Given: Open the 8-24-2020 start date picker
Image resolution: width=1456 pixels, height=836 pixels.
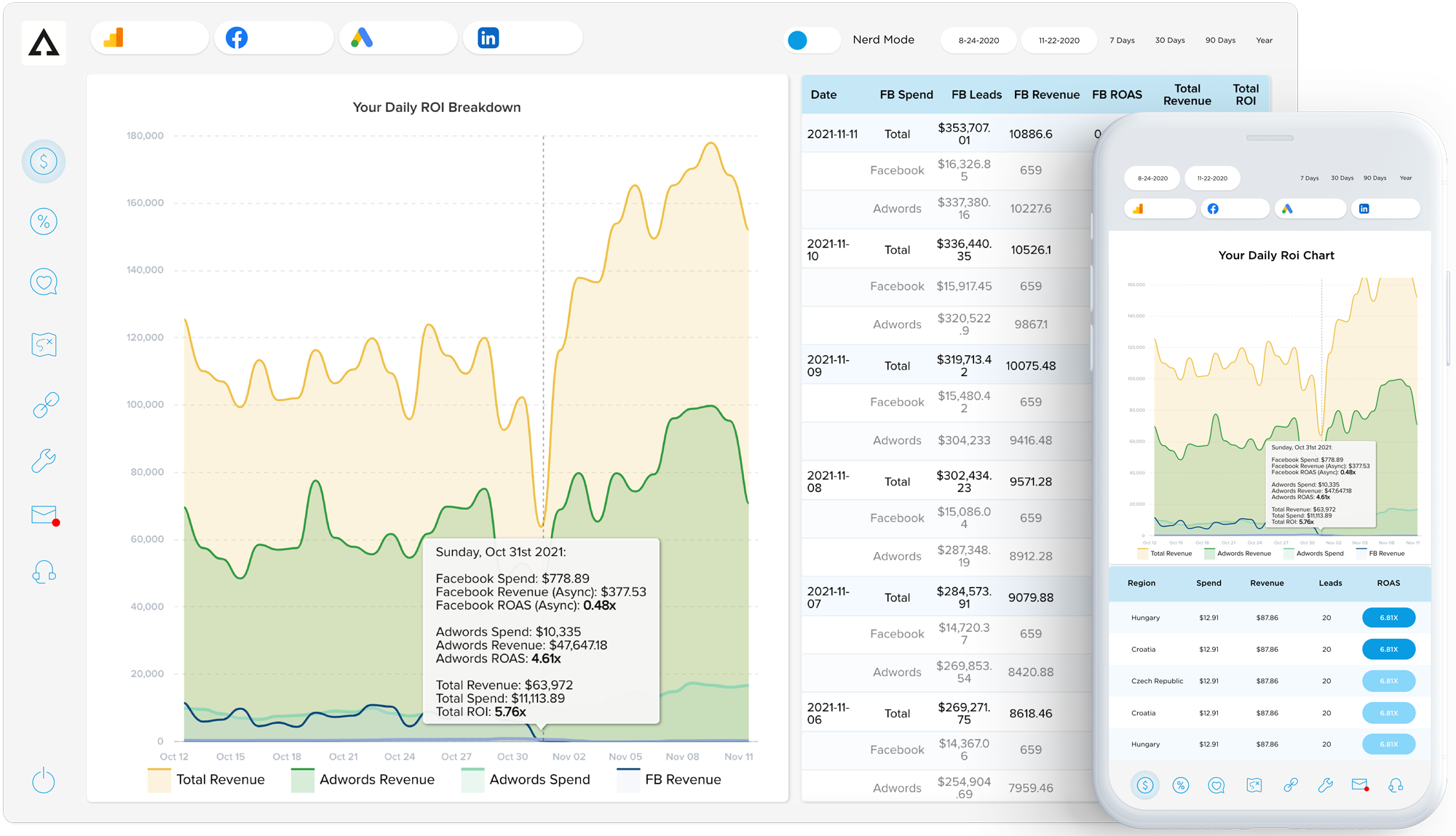Looking at the screenshot, I should tap(978, 41).
